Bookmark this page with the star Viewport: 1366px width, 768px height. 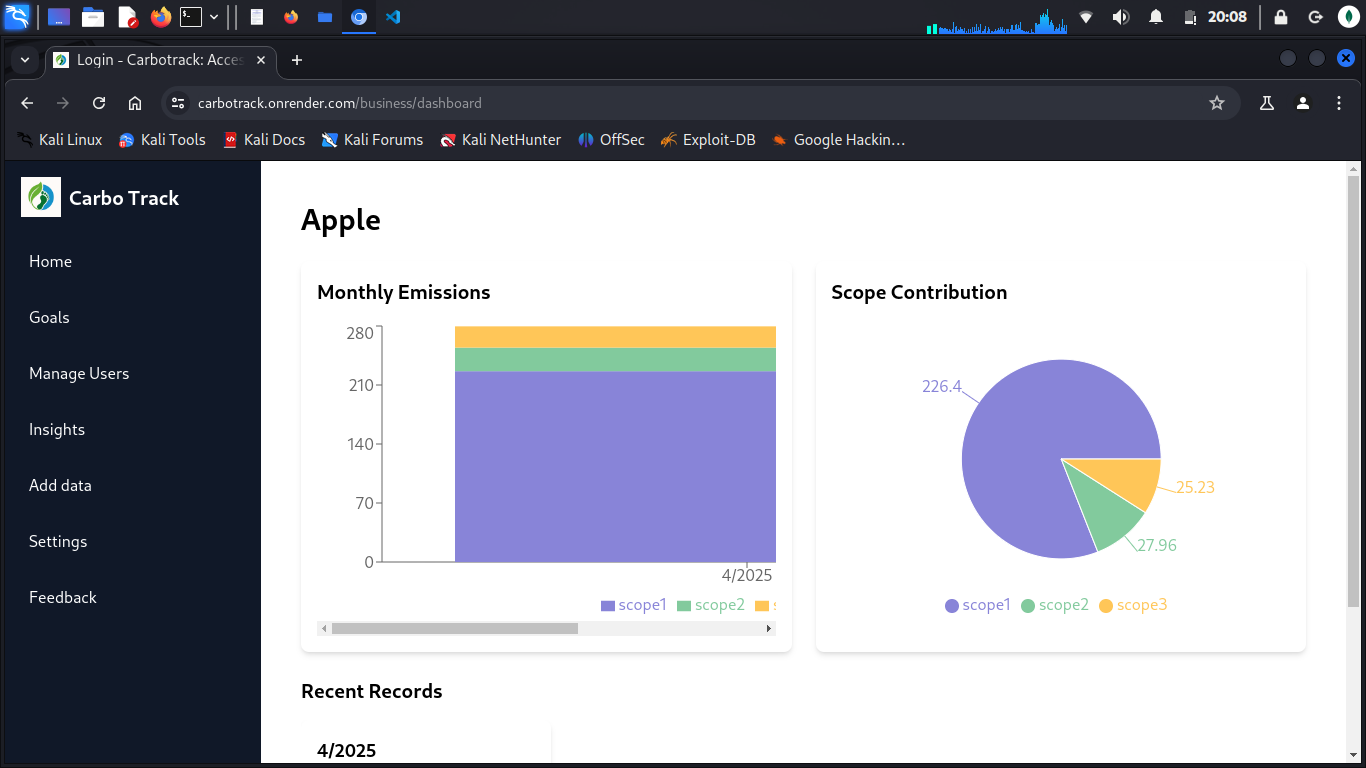click(x=1217, y=103)
